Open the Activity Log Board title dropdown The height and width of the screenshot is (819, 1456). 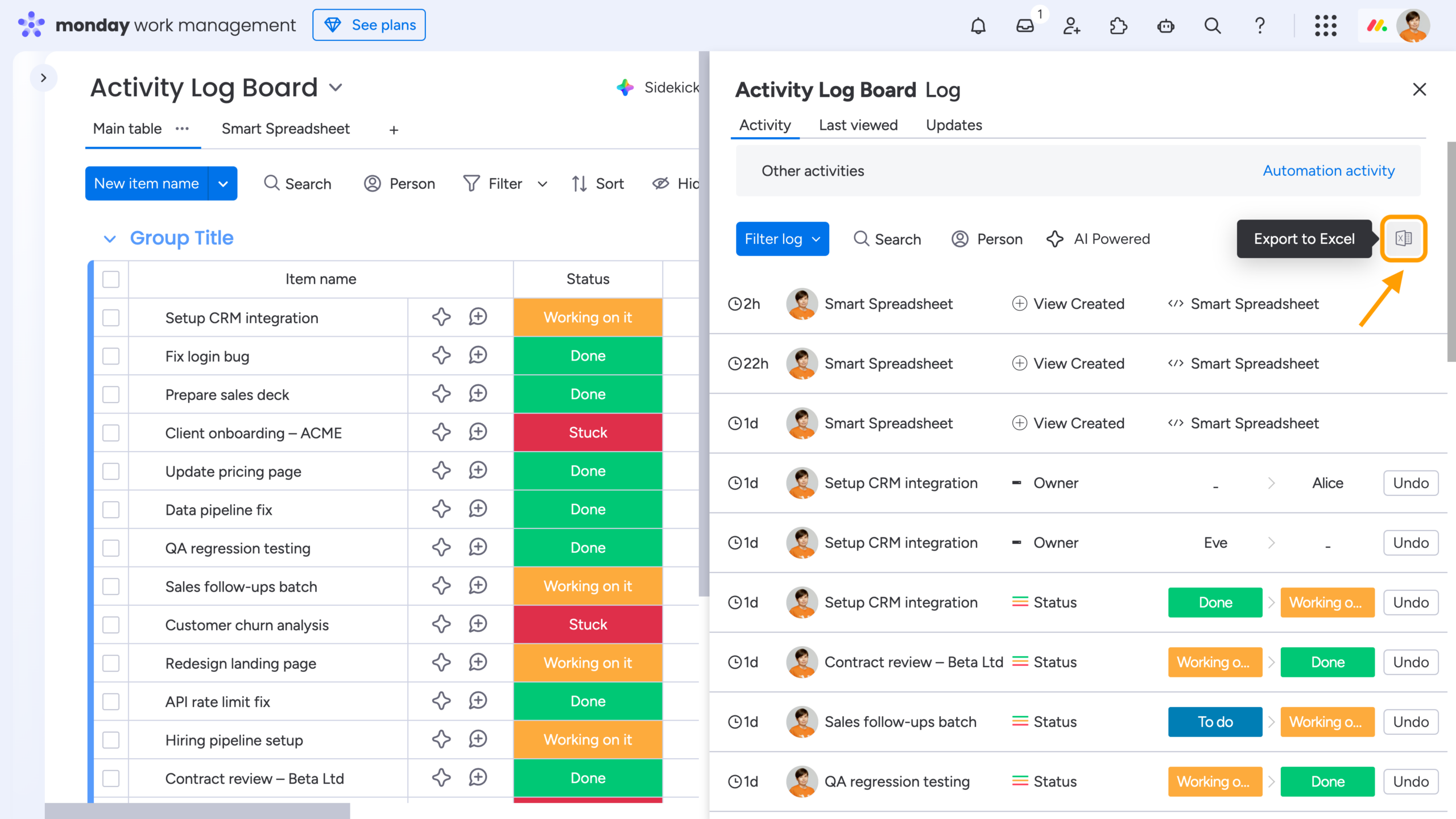336,88
